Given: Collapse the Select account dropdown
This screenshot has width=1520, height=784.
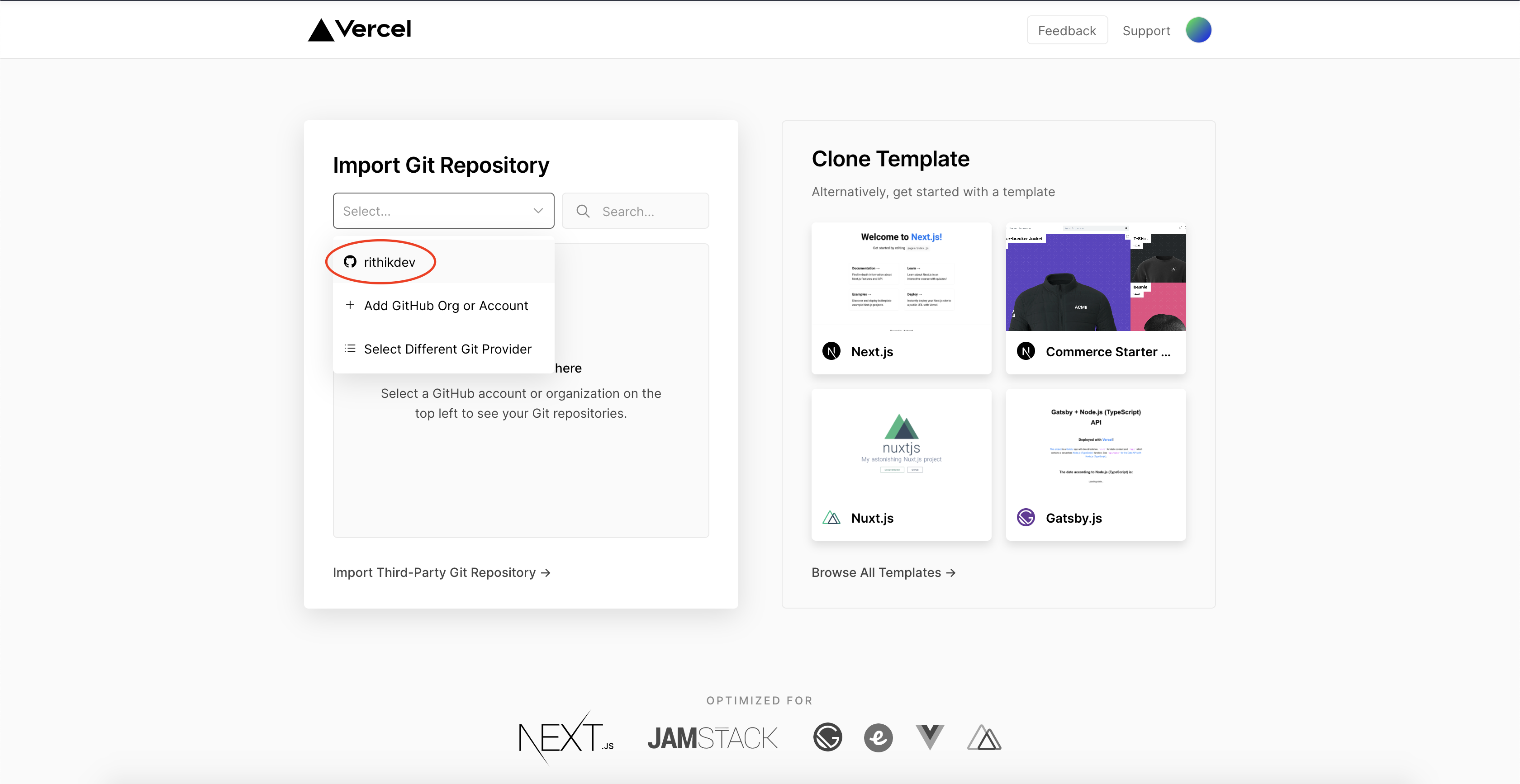Looking at the screenshot, I should point(537,211).
